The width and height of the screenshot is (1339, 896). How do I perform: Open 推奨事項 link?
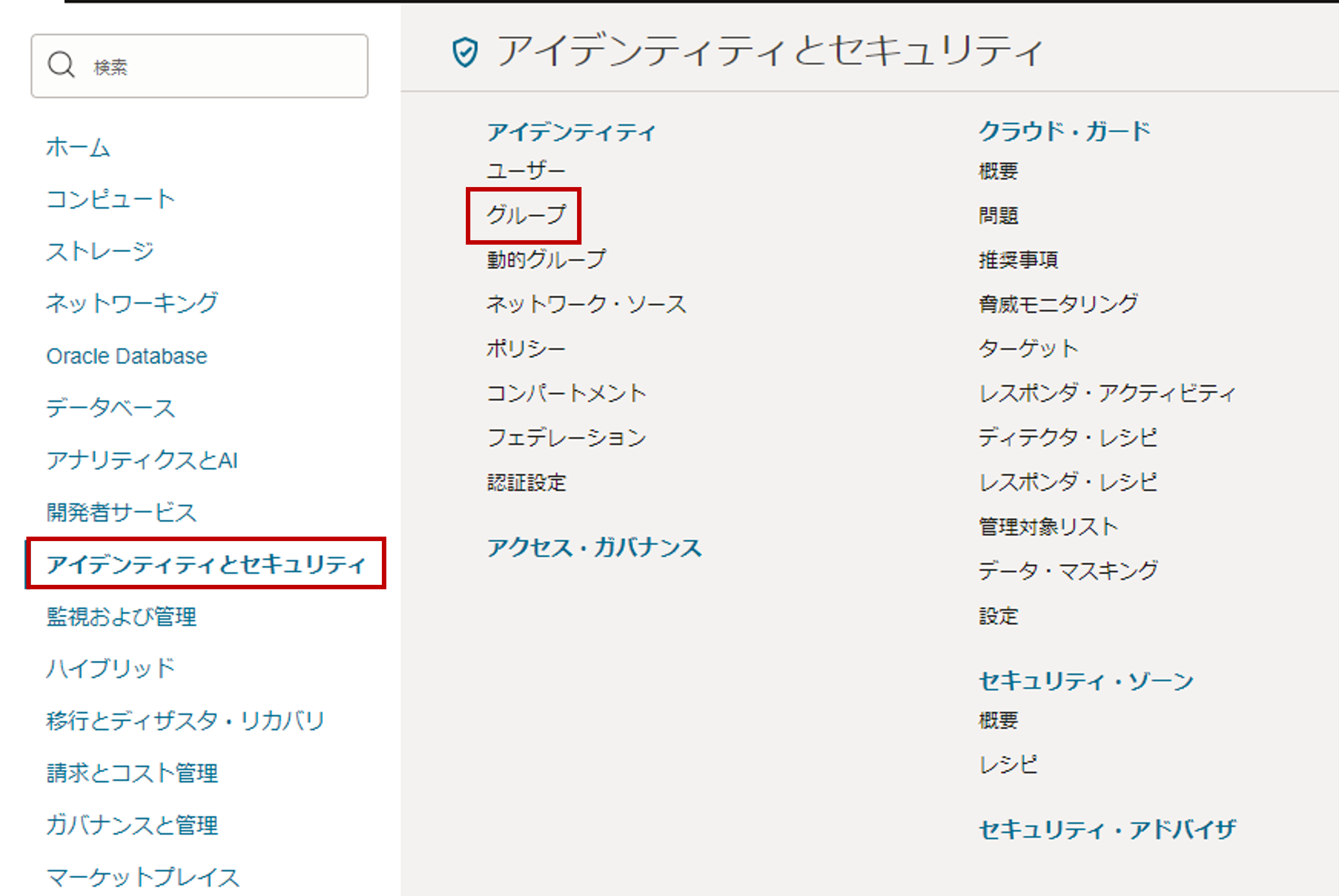[1018, 259]
